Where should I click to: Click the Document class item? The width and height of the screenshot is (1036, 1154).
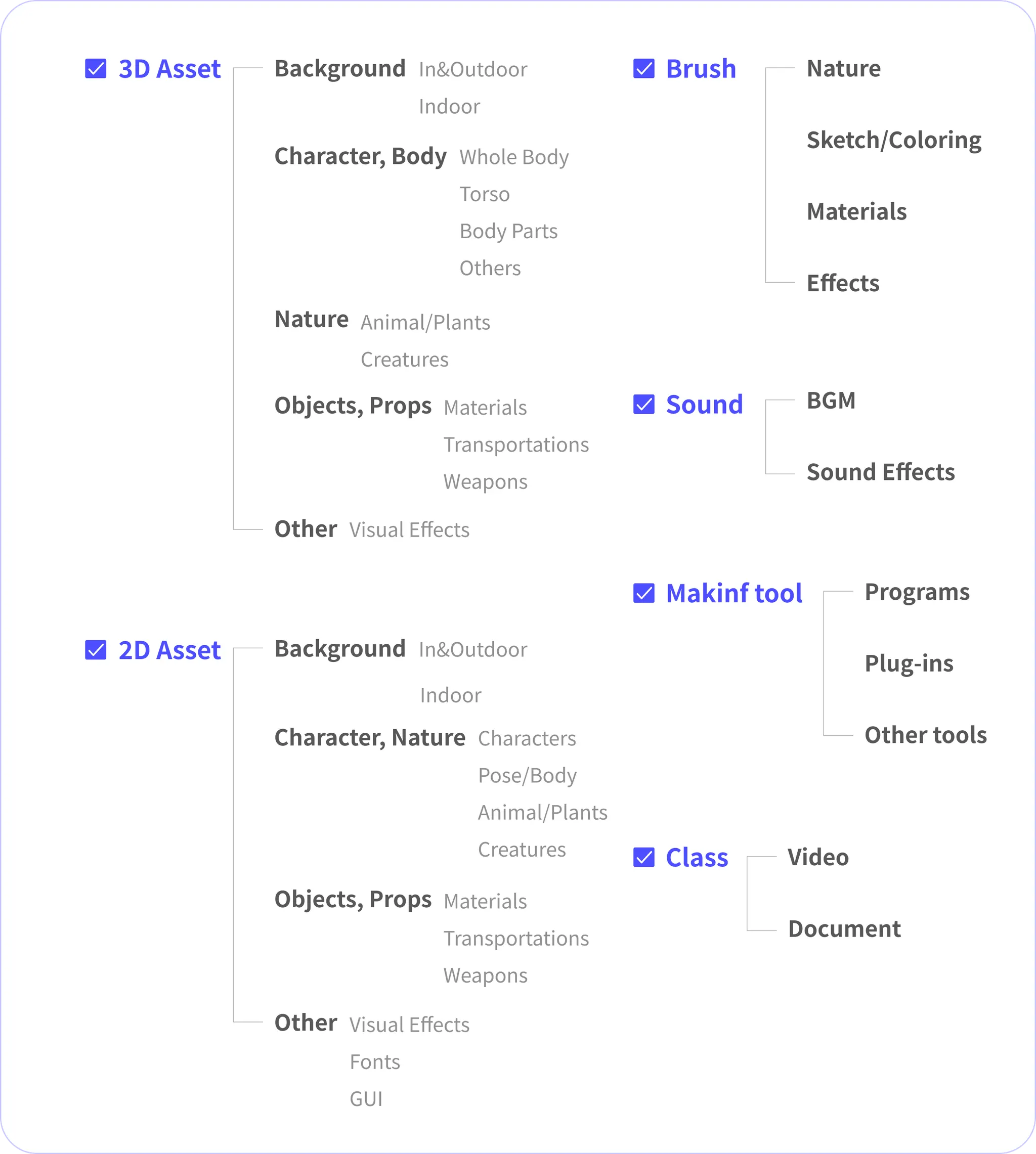[844, 929]
